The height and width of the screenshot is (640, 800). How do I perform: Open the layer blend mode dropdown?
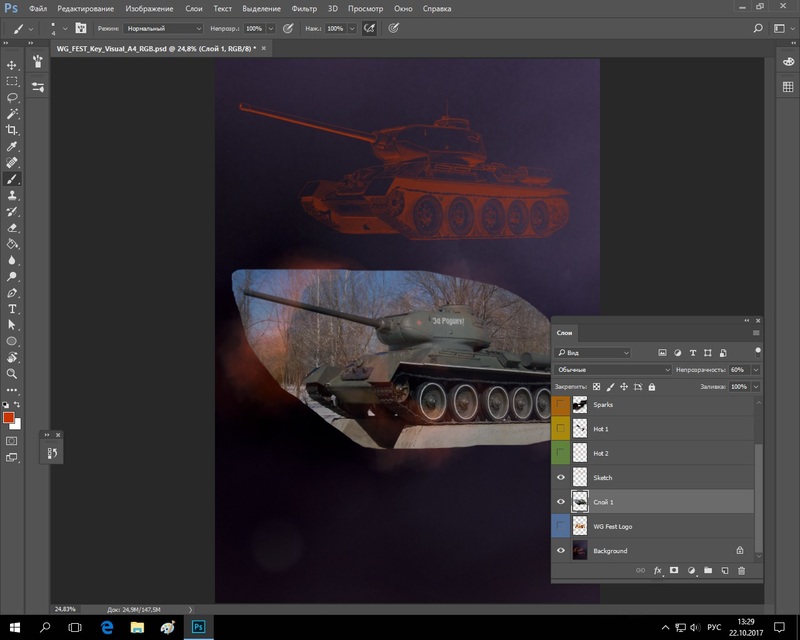tap(613, 370)
